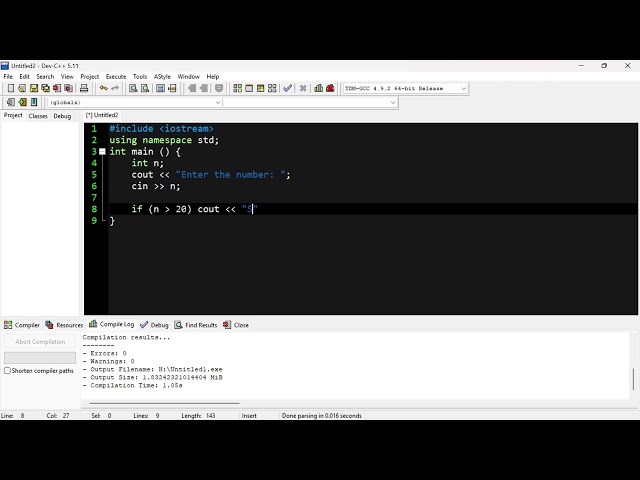Viewport: 640px width, 480px height.
Task: Switch to the bottom Debug tab
Action: pyautogui.click(x=154, y=325)
